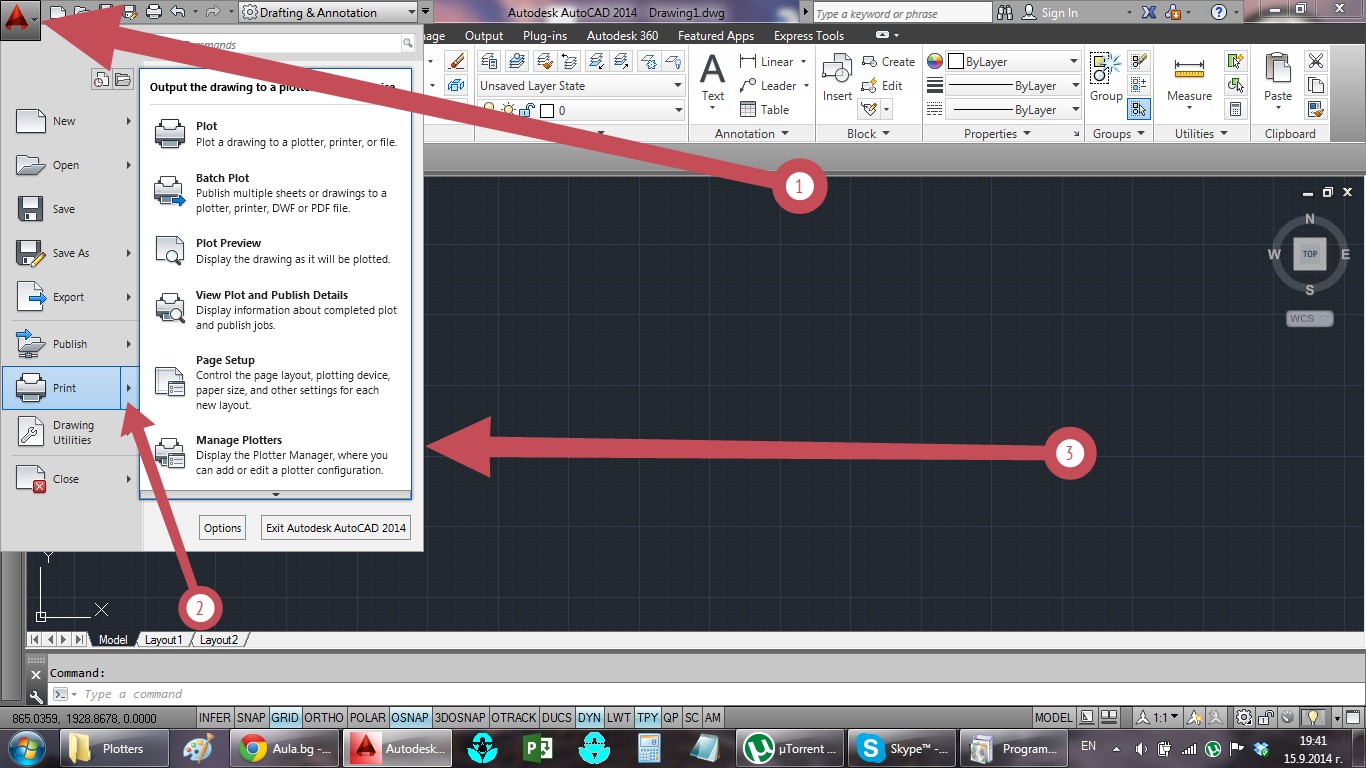Image resolution: width=1366 pixels, height=768 pixels.
Task: Click the keyword search input field
Action: [902, 13]
